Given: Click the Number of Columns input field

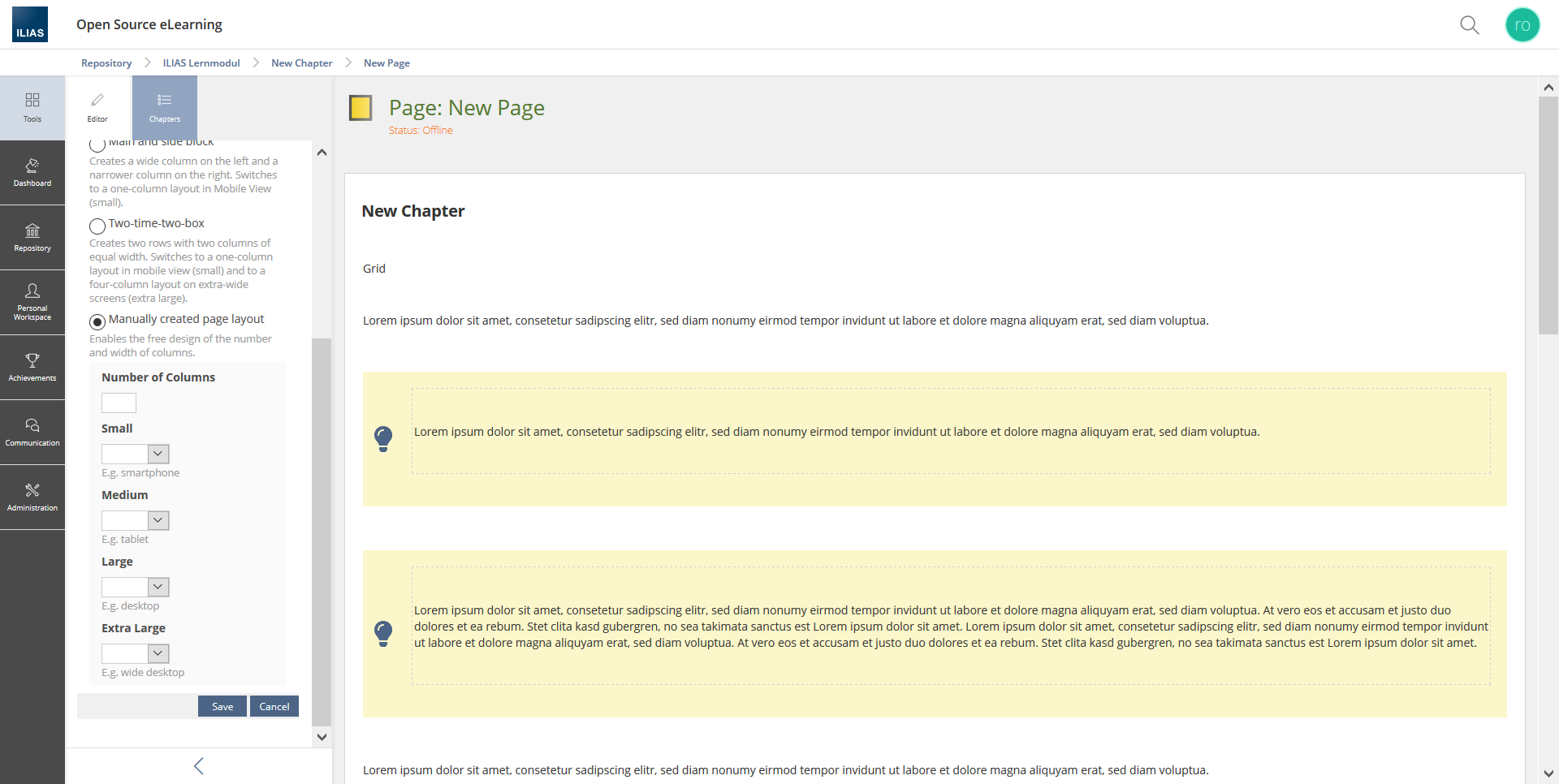Looking at the screenshot, I should (x=119, y=403).
